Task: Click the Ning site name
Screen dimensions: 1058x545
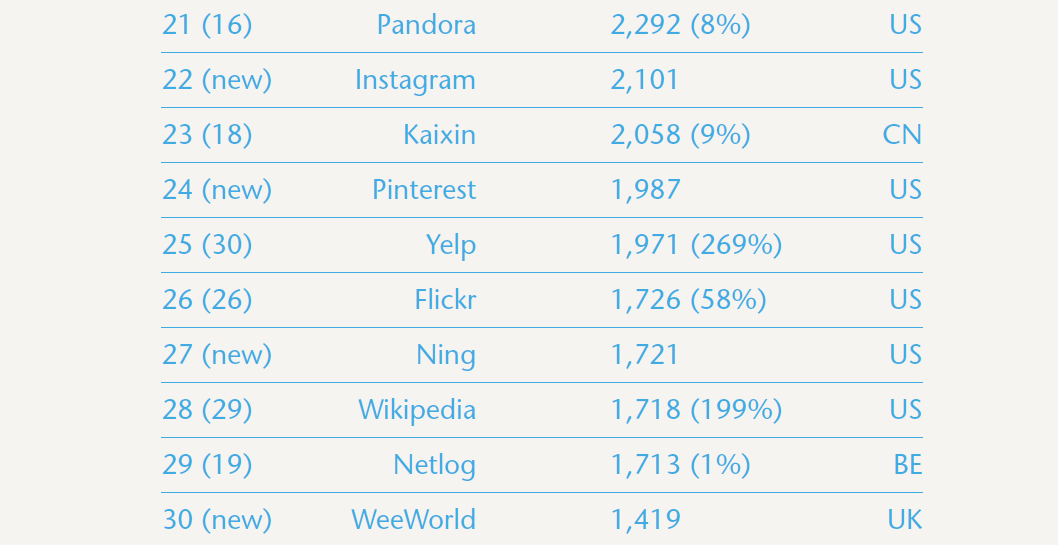Action: (x=446, y=355)
